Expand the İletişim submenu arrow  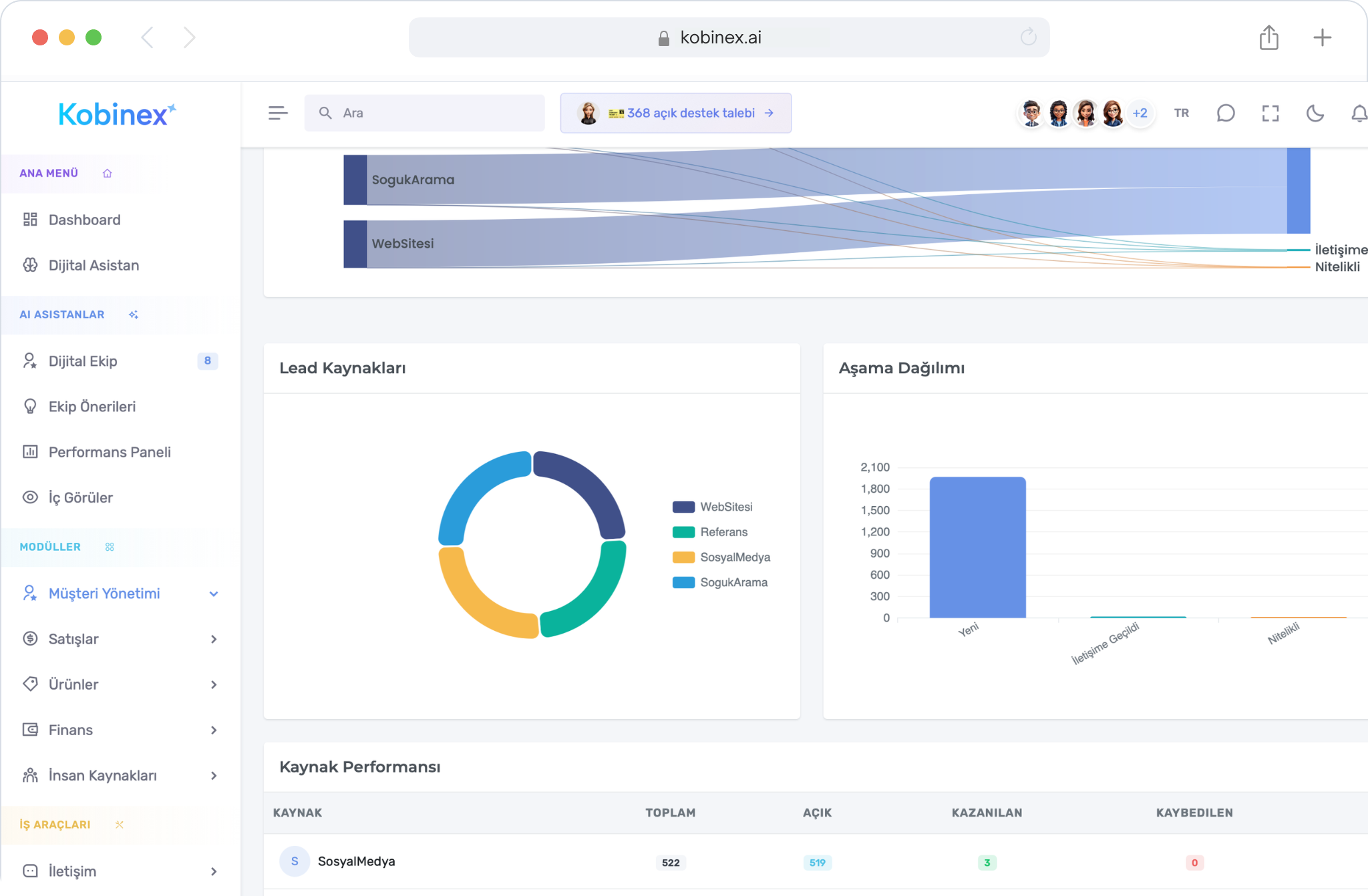pyautogui.click(x=214, y=871)
